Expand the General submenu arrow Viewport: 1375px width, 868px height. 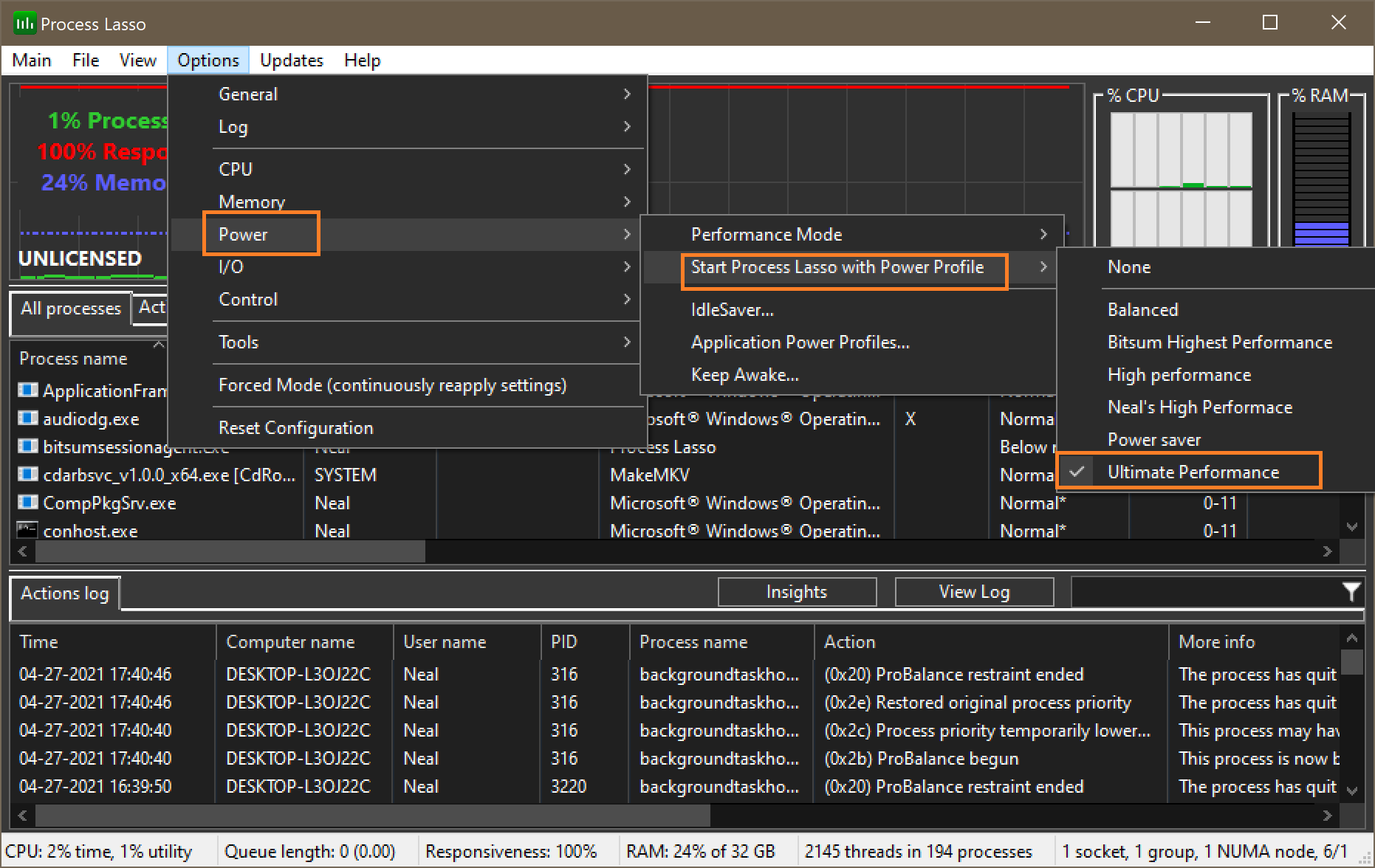[x=627, y=94]
